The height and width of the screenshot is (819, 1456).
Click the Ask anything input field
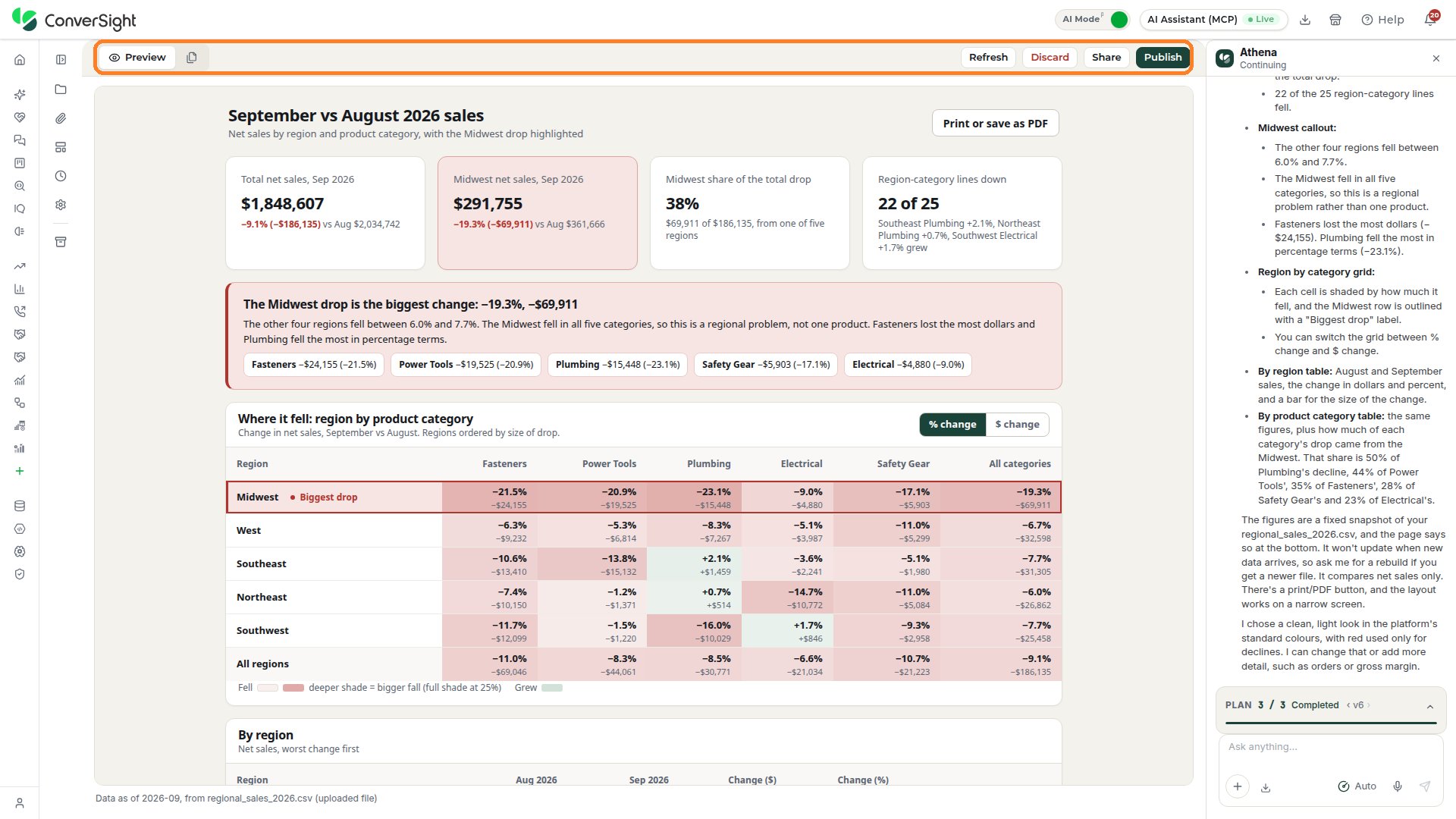1330,747
